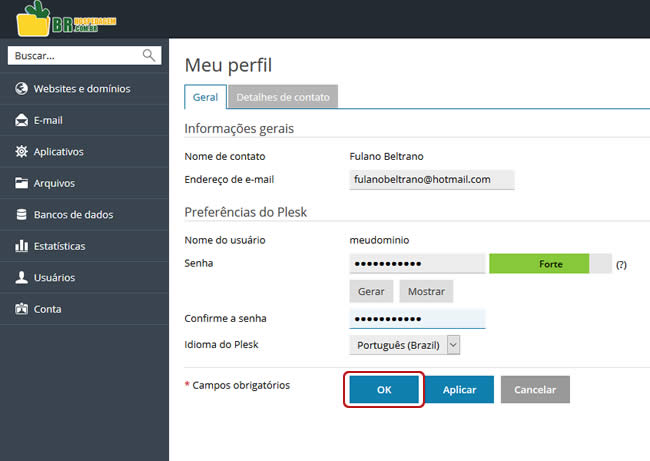Click the Informações gerais section heading

pos(239,129)
